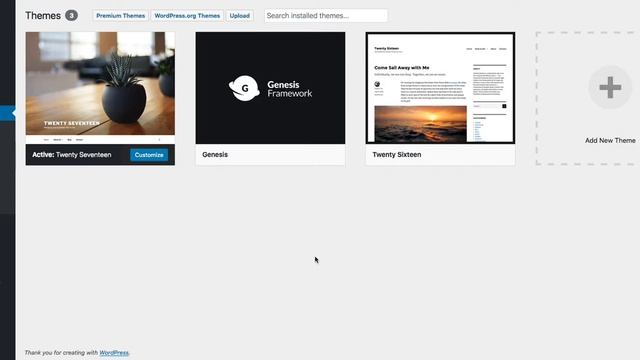
Task: Click the theme count badge 3
Action: coord(71,16)
